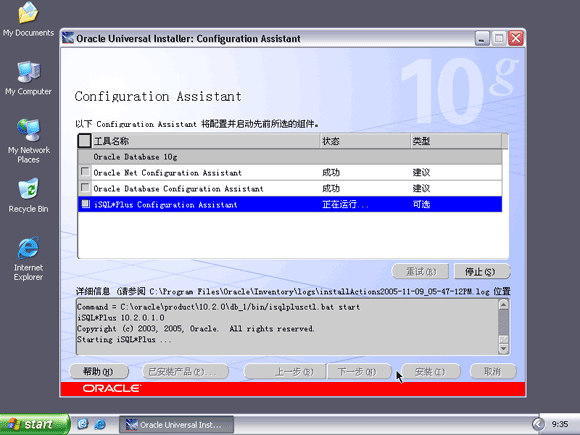Click 已安装产品(P) installed products button
Image resolution: width=580 pixels, height=435 pixels.
pos(185,371)
